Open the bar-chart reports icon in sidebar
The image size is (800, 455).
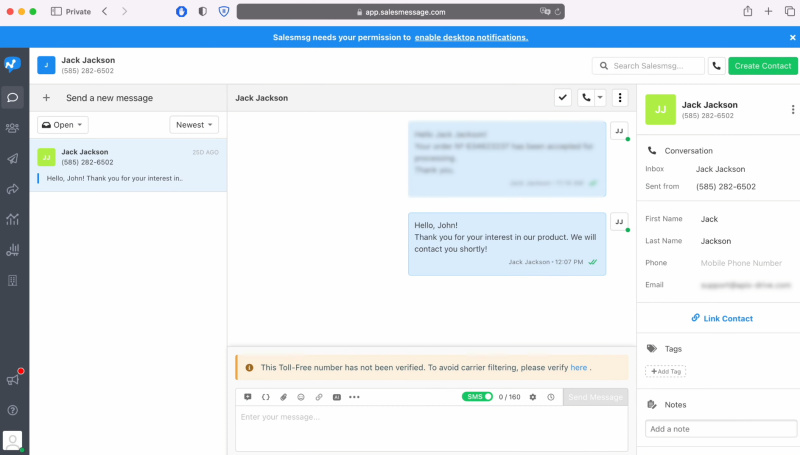[x=13, y=250]
